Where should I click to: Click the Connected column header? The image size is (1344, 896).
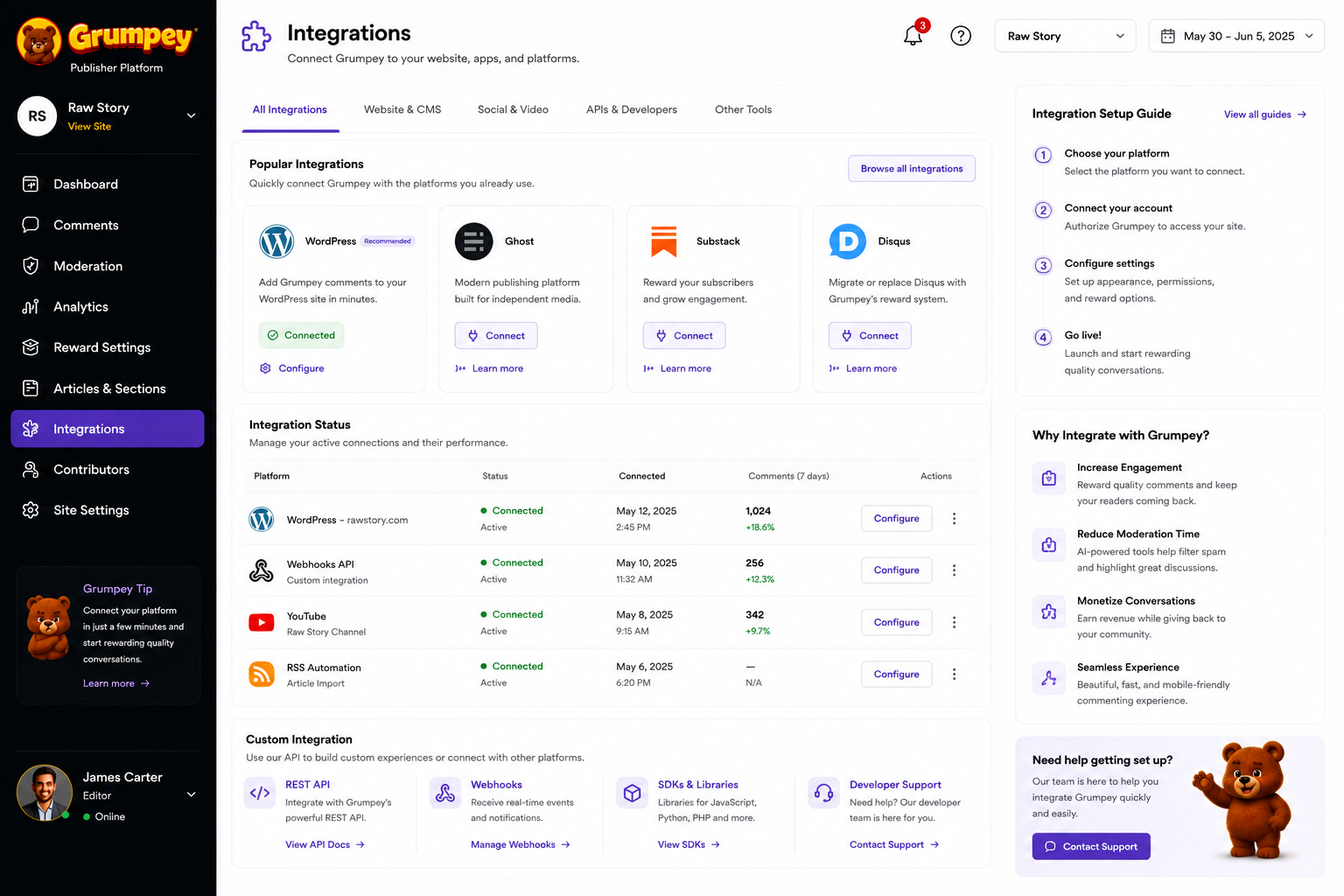point(641,476)
